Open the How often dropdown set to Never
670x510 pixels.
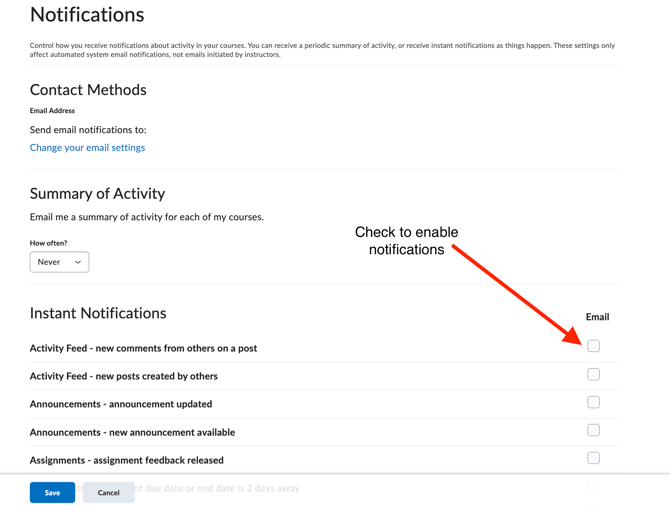pyautogui.click(x=59, y=262)
